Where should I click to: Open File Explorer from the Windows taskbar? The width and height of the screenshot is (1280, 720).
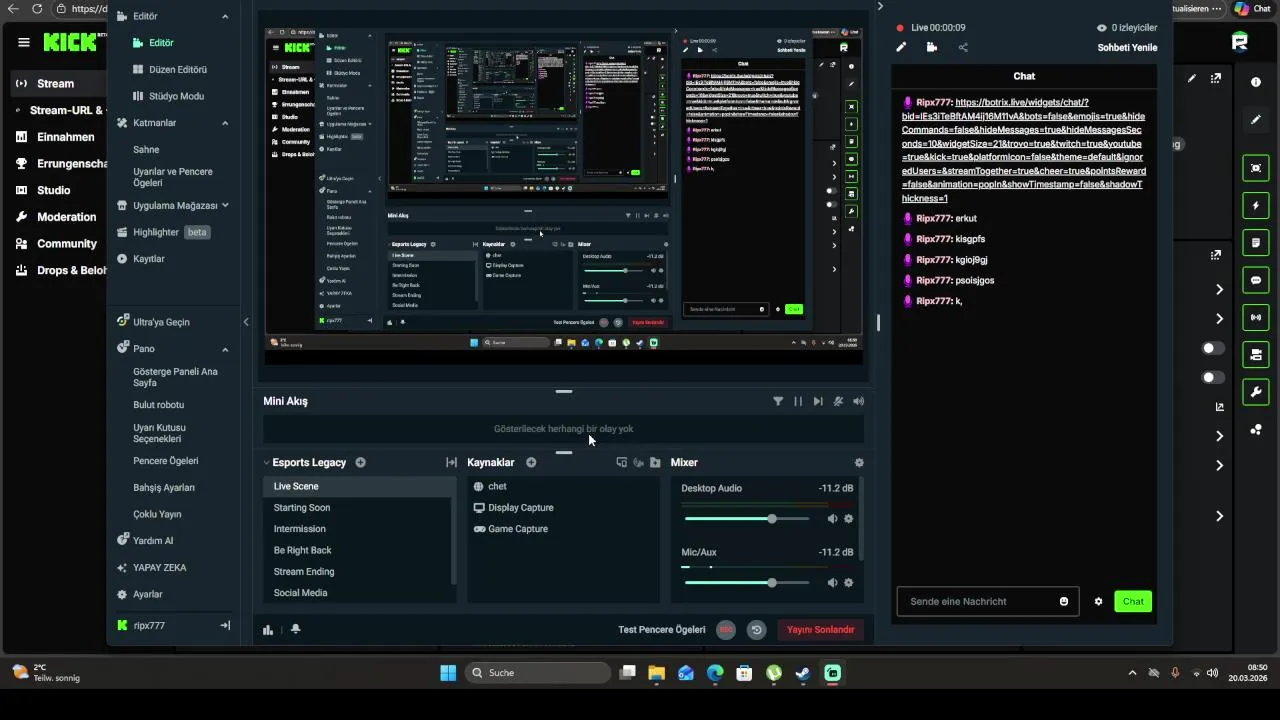point(656,673)
